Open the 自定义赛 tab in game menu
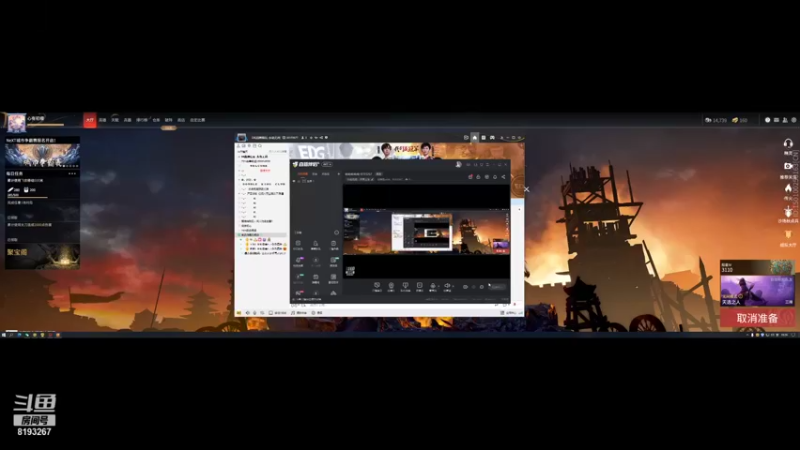 (197, 120)
